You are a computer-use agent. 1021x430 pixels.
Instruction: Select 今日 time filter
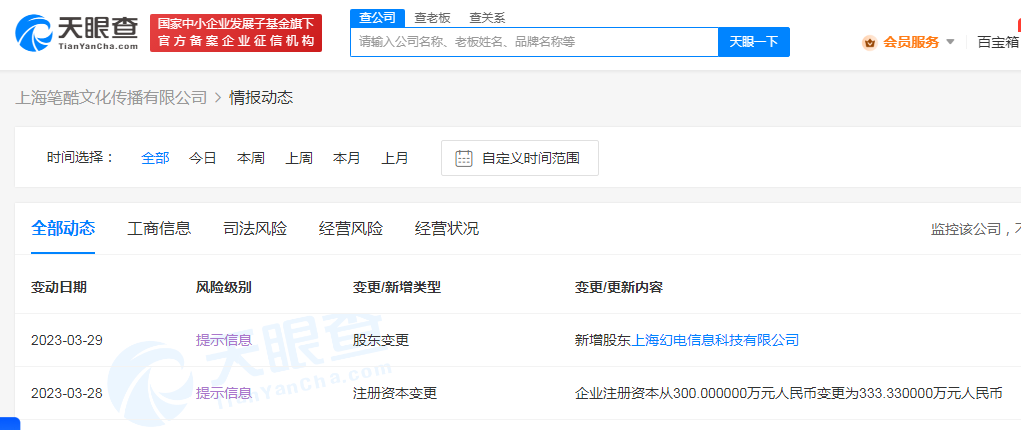[203, 158]
